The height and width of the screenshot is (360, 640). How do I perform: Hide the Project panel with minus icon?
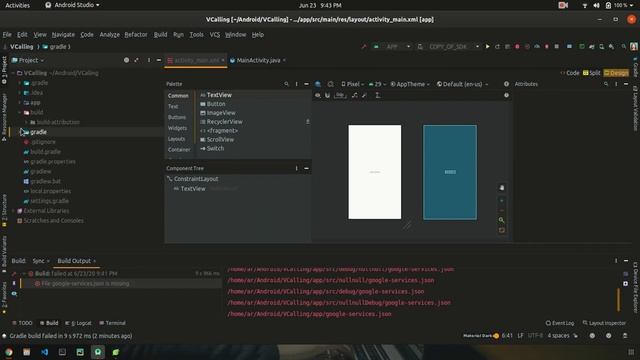coord(159,60)
